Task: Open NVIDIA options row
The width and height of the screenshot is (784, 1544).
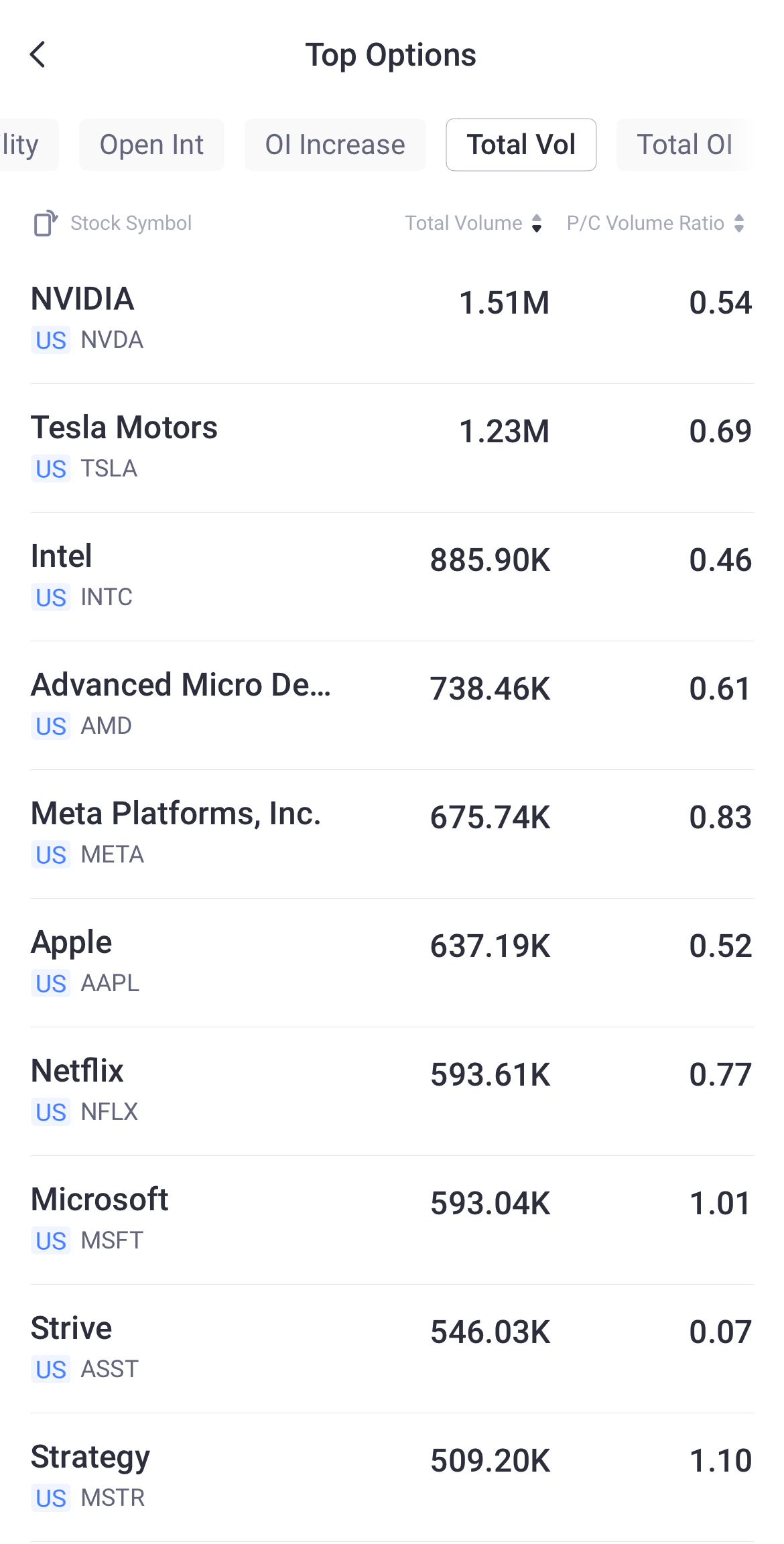Action: pos(392,318)
